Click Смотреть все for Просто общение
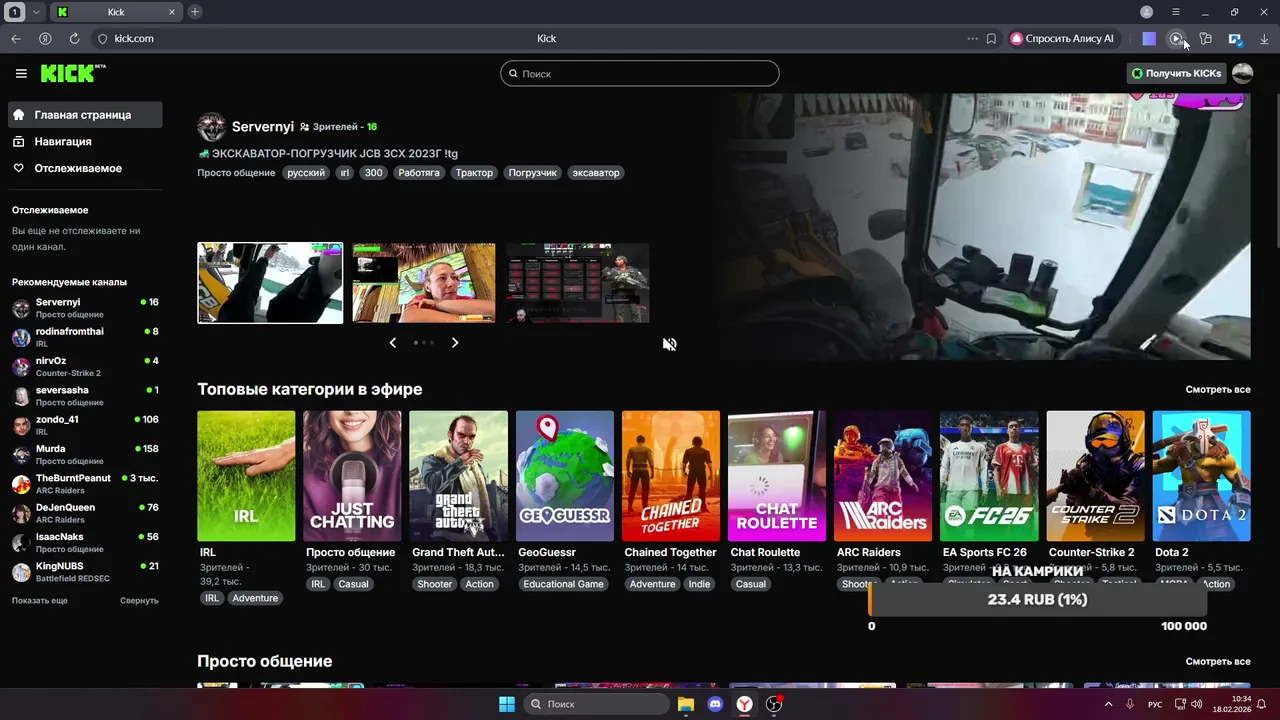This screenshot has height=720, width=1280. tap(1218, 661)
